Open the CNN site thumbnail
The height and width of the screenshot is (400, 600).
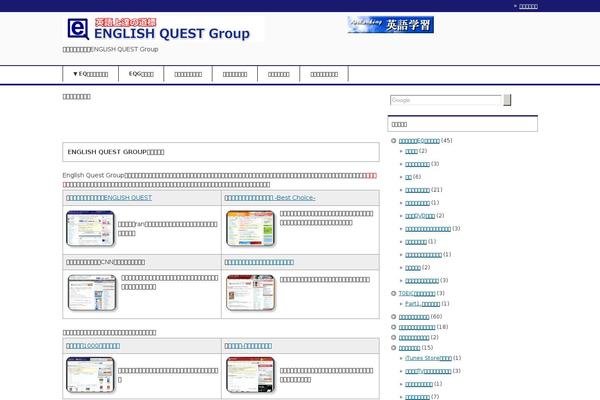coord(89,290)
